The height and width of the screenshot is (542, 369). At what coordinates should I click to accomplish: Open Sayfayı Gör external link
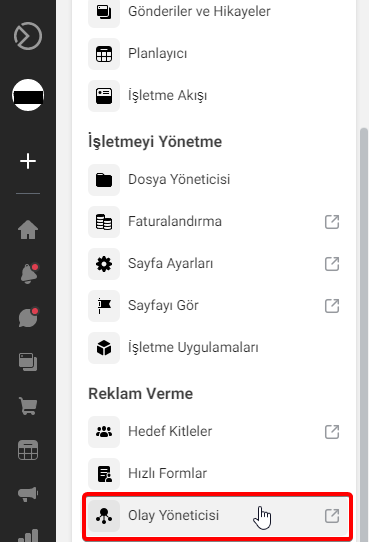[332, 306]
